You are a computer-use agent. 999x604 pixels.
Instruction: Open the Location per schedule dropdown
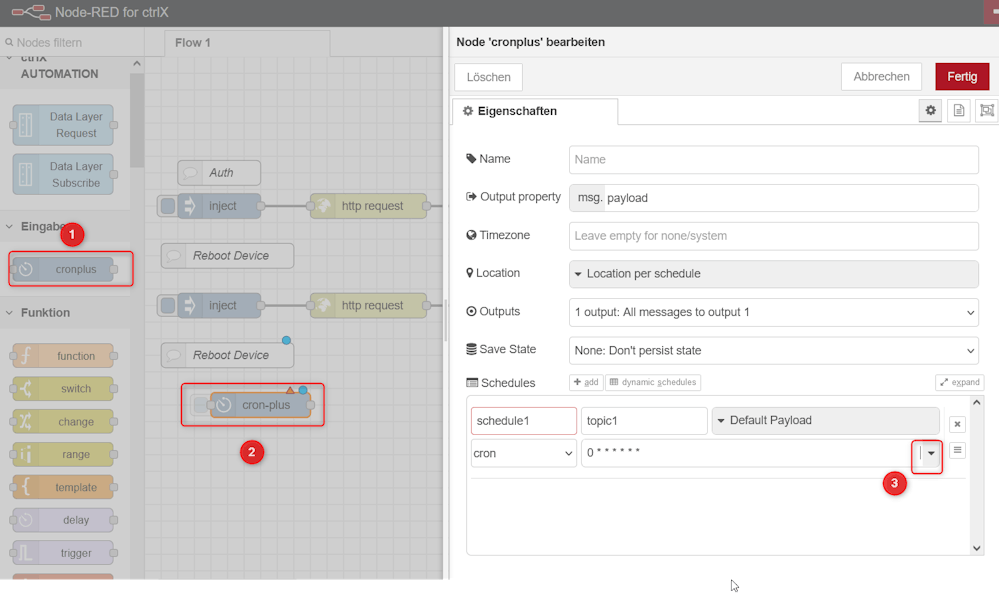click(773, 274)
